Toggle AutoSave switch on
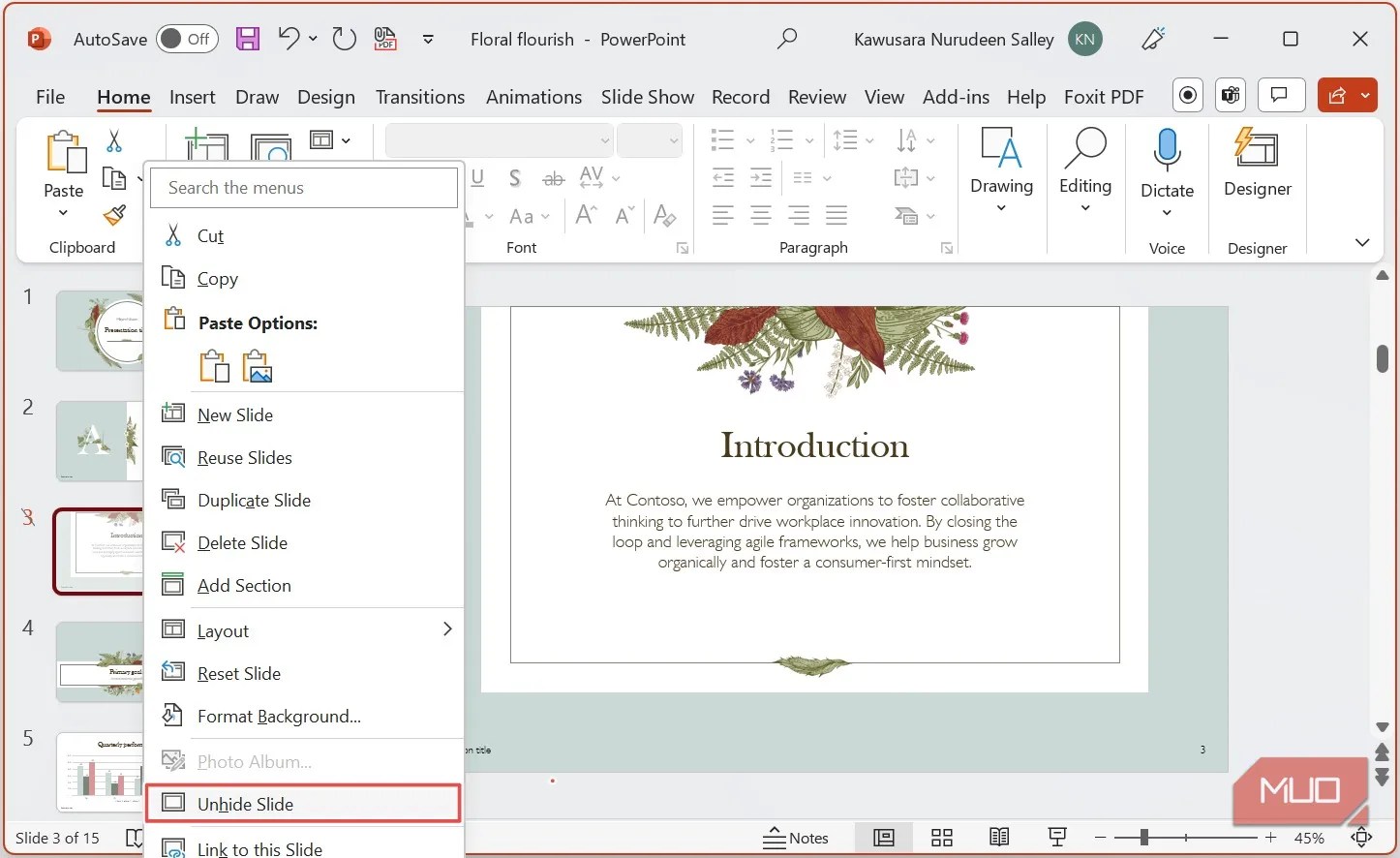Screen dimensions: 1400x858 187,39
